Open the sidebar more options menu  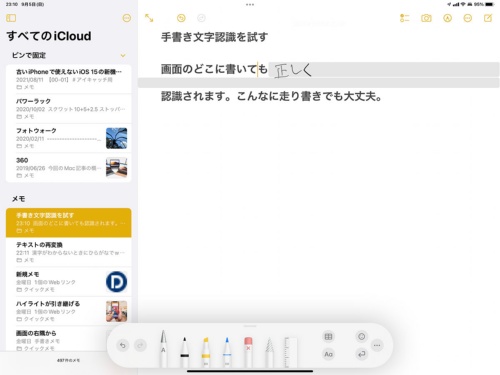[x=127, y=18]
